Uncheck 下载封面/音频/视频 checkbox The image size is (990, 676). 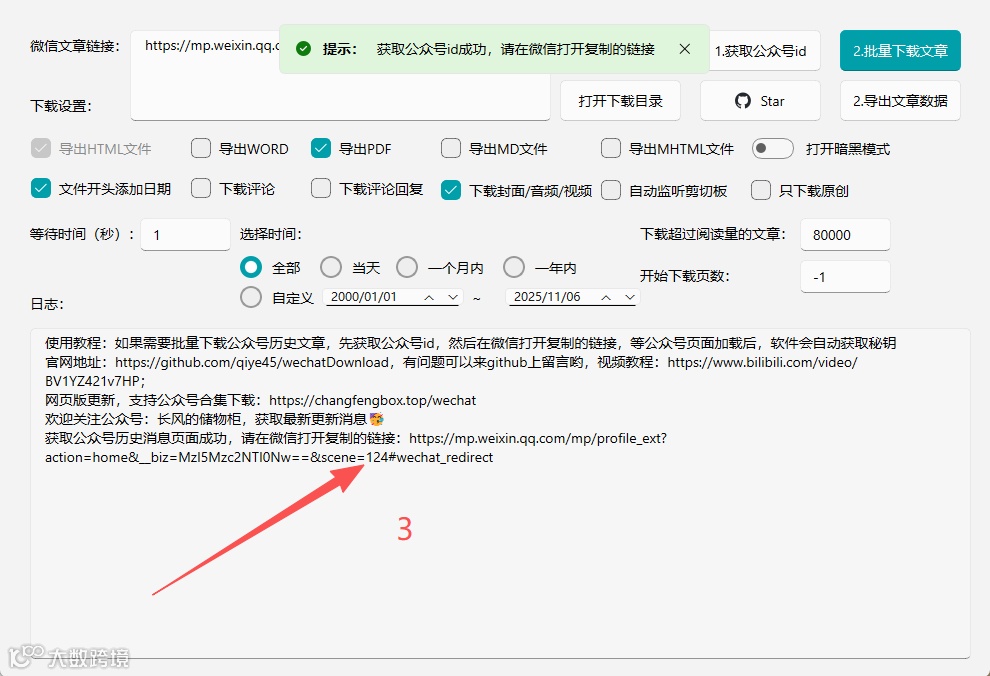point(451,190)
